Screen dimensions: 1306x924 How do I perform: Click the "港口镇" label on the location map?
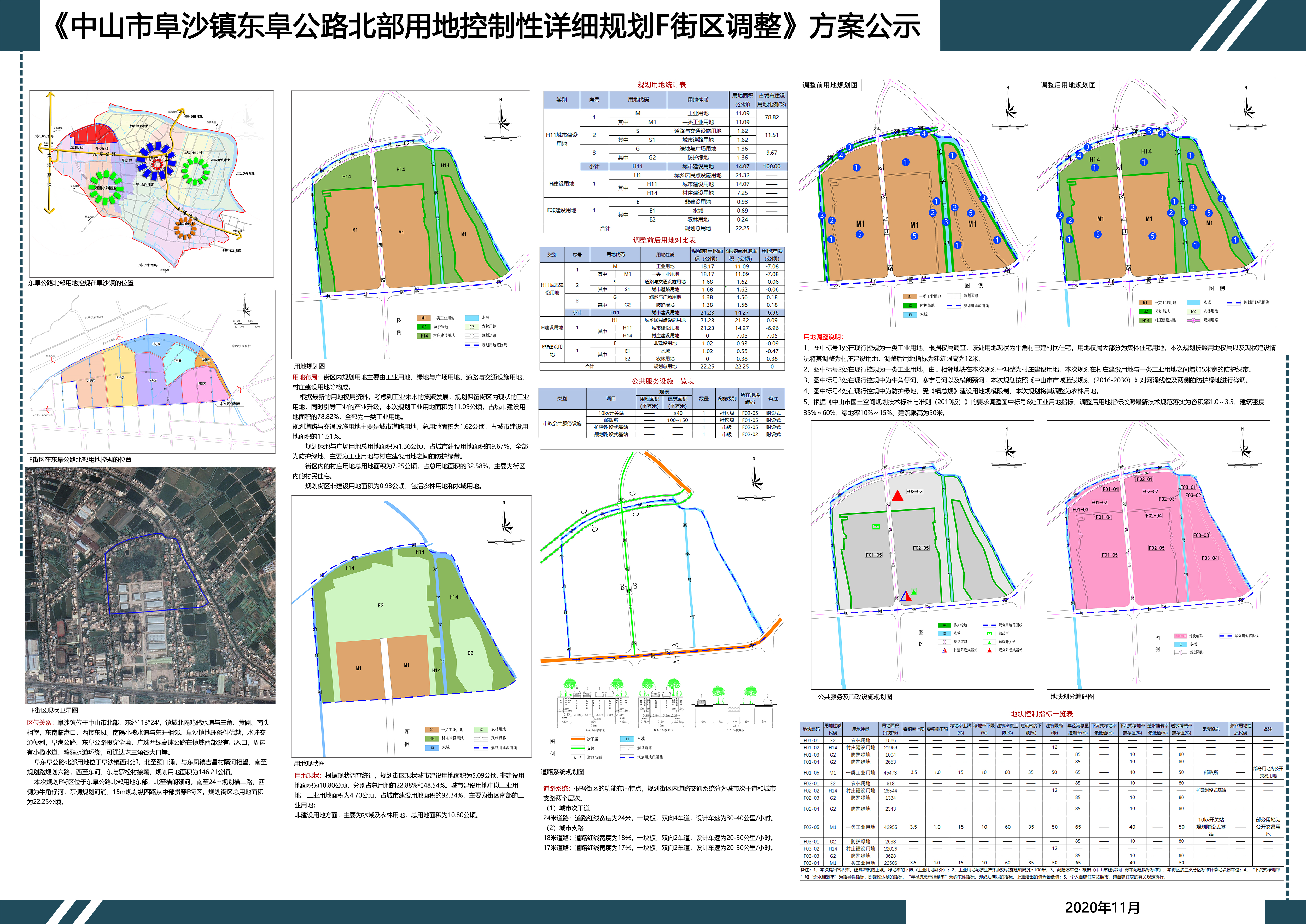232,251
